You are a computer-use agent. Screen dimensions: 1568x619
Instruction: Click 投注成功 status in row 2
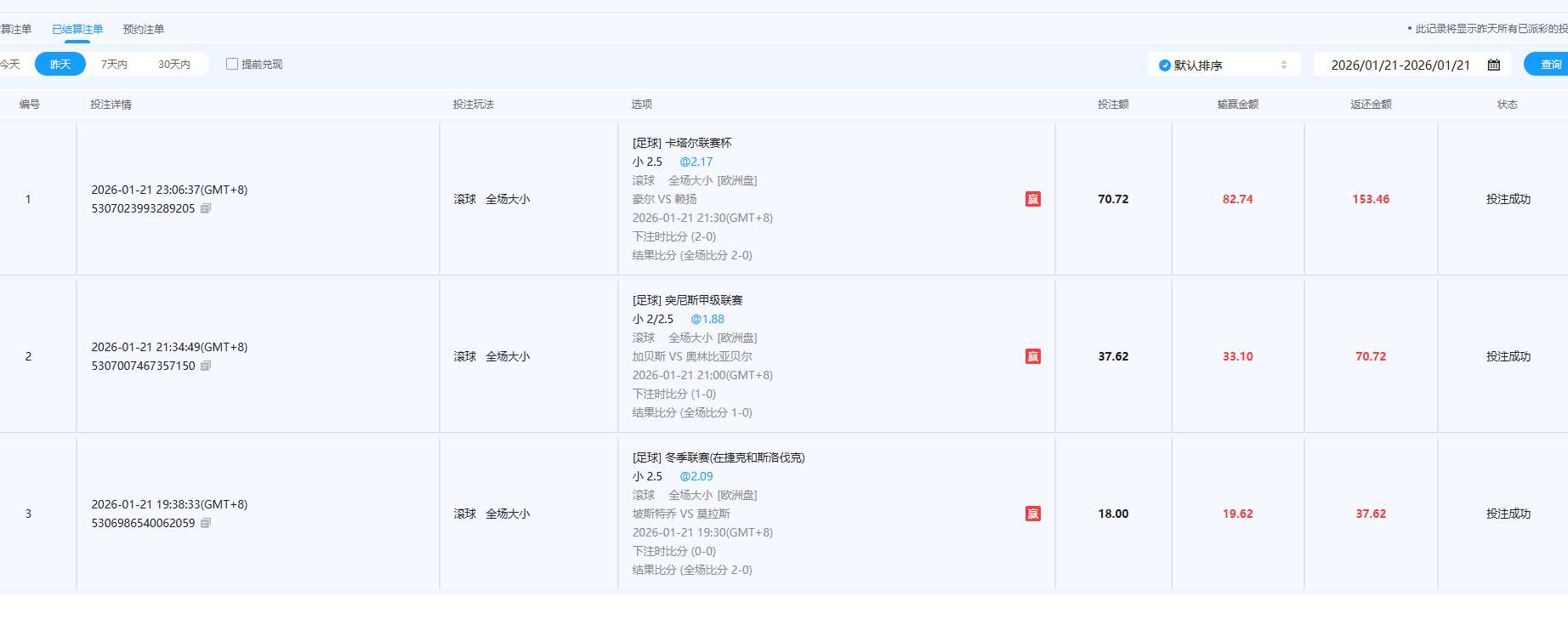coord(1508,356)
